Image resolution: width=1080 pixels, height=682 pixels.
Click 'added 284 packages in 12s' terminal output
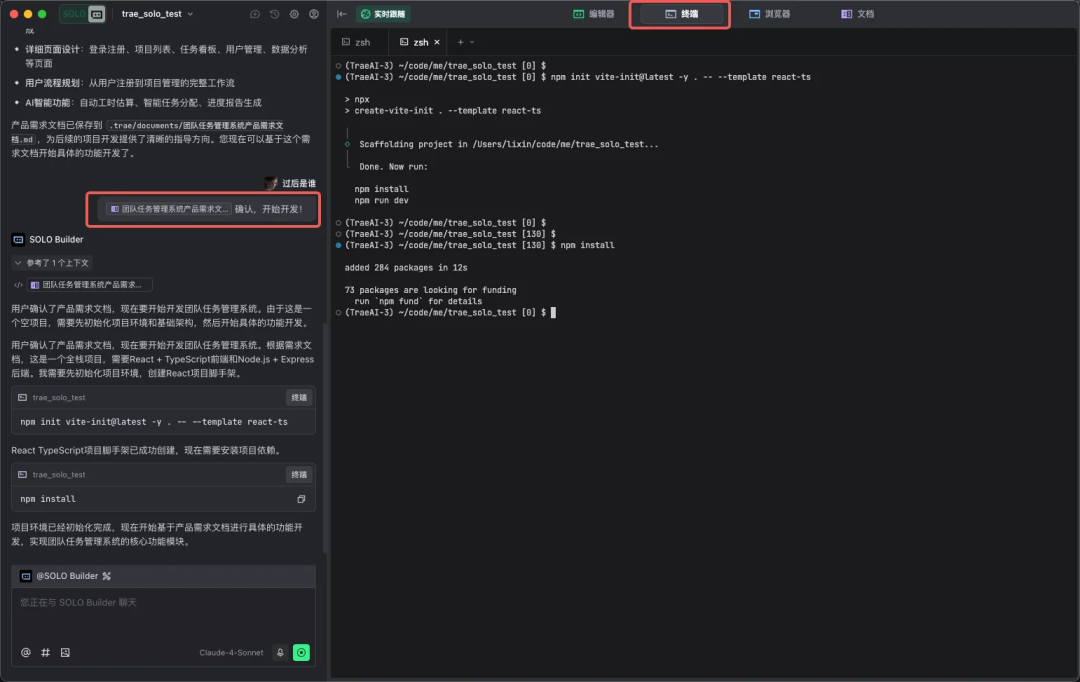pyautogui.click(x=406, y=267)
